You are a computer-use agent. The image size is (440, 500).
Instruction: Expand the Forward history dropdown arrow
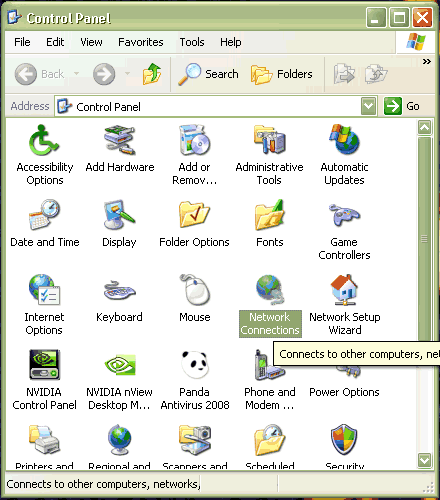127,73
